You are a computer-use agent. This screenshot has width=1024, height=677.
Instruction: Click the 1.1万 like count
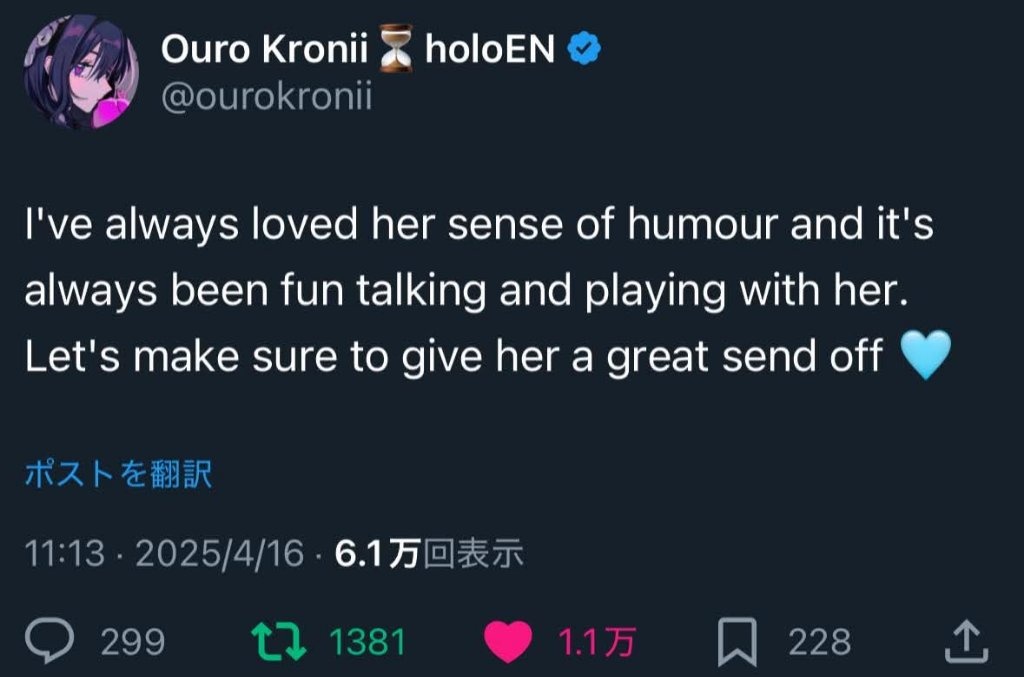tap(596, 642)
